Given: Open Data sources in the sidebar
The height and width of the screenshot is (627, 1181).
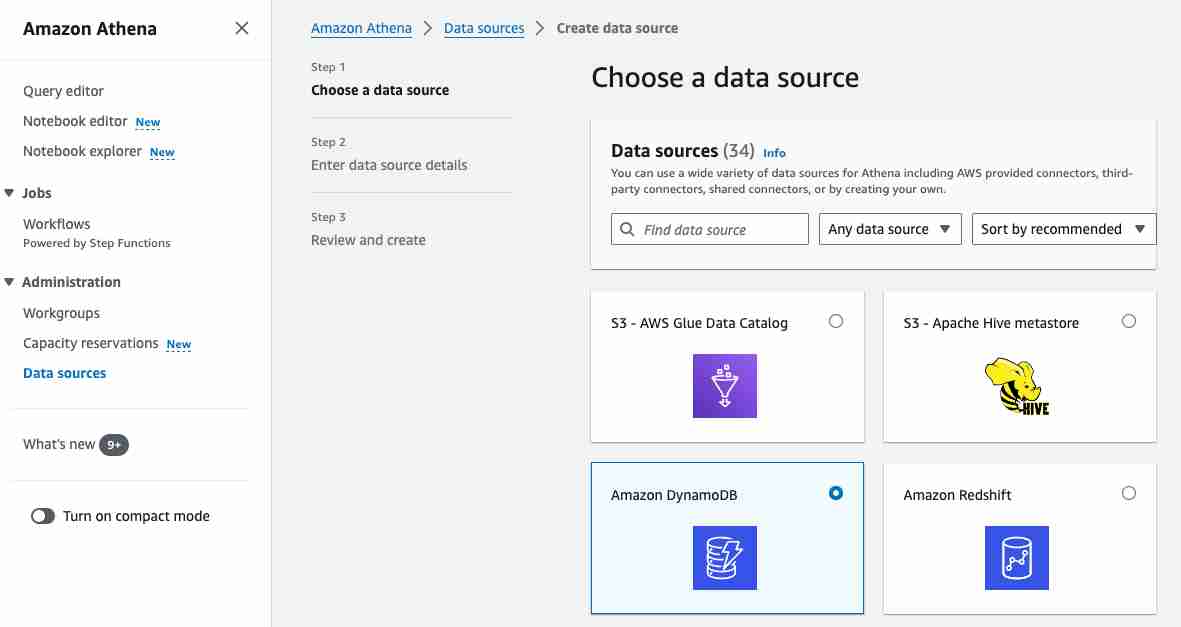Looking at the screenshot, I should (x=65, y=373).
